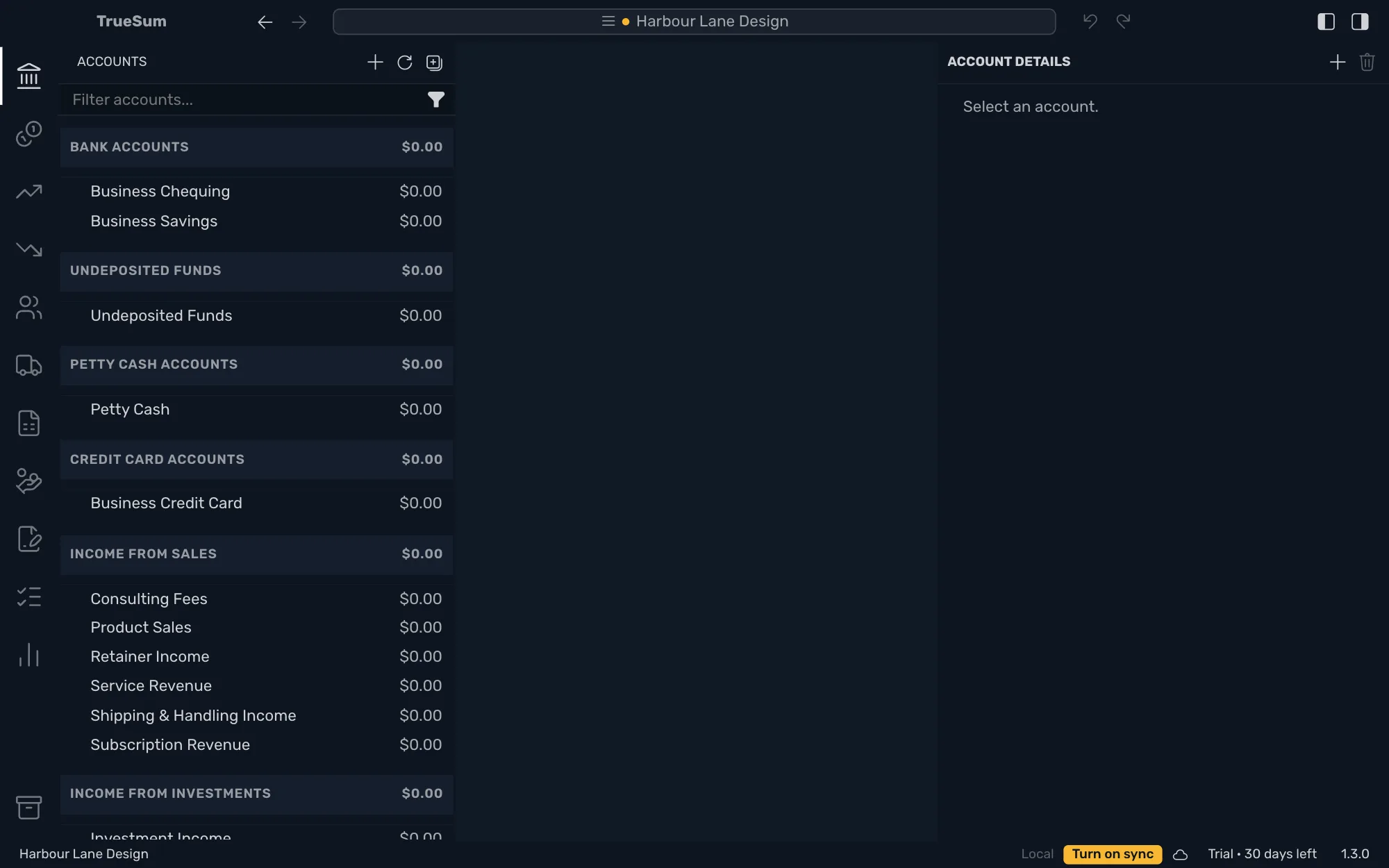Click Trial 30 days left status

pyautogui.click(x=1262, y=854)
